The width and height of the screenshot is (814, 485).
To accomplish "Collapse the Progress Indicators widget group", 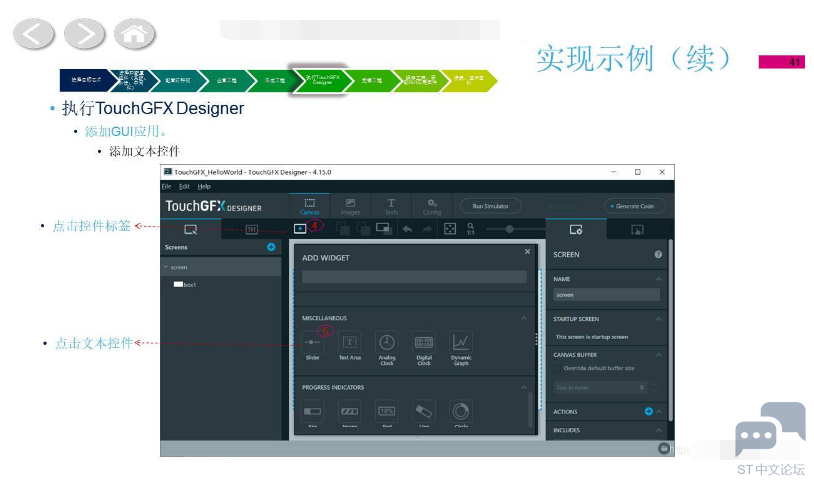I will click(524, 387).
